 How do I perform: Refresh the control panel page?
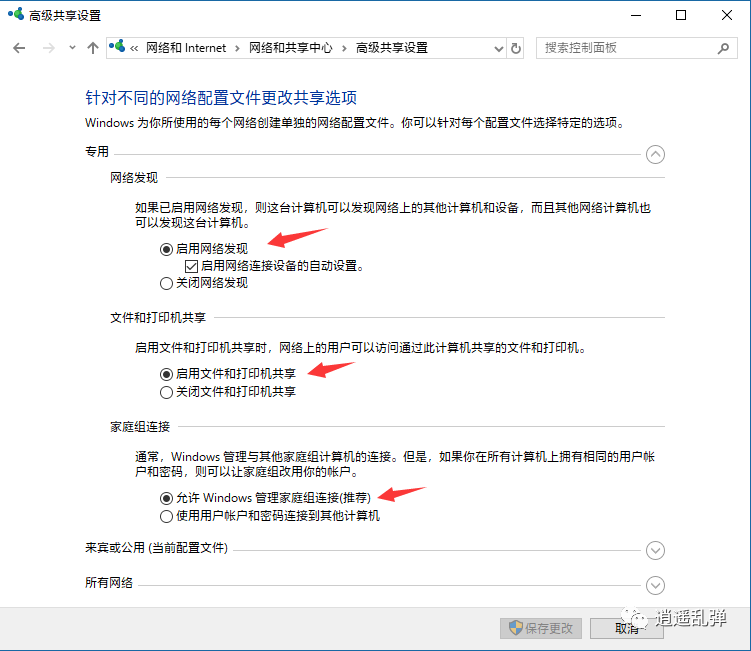pos(515,48)
